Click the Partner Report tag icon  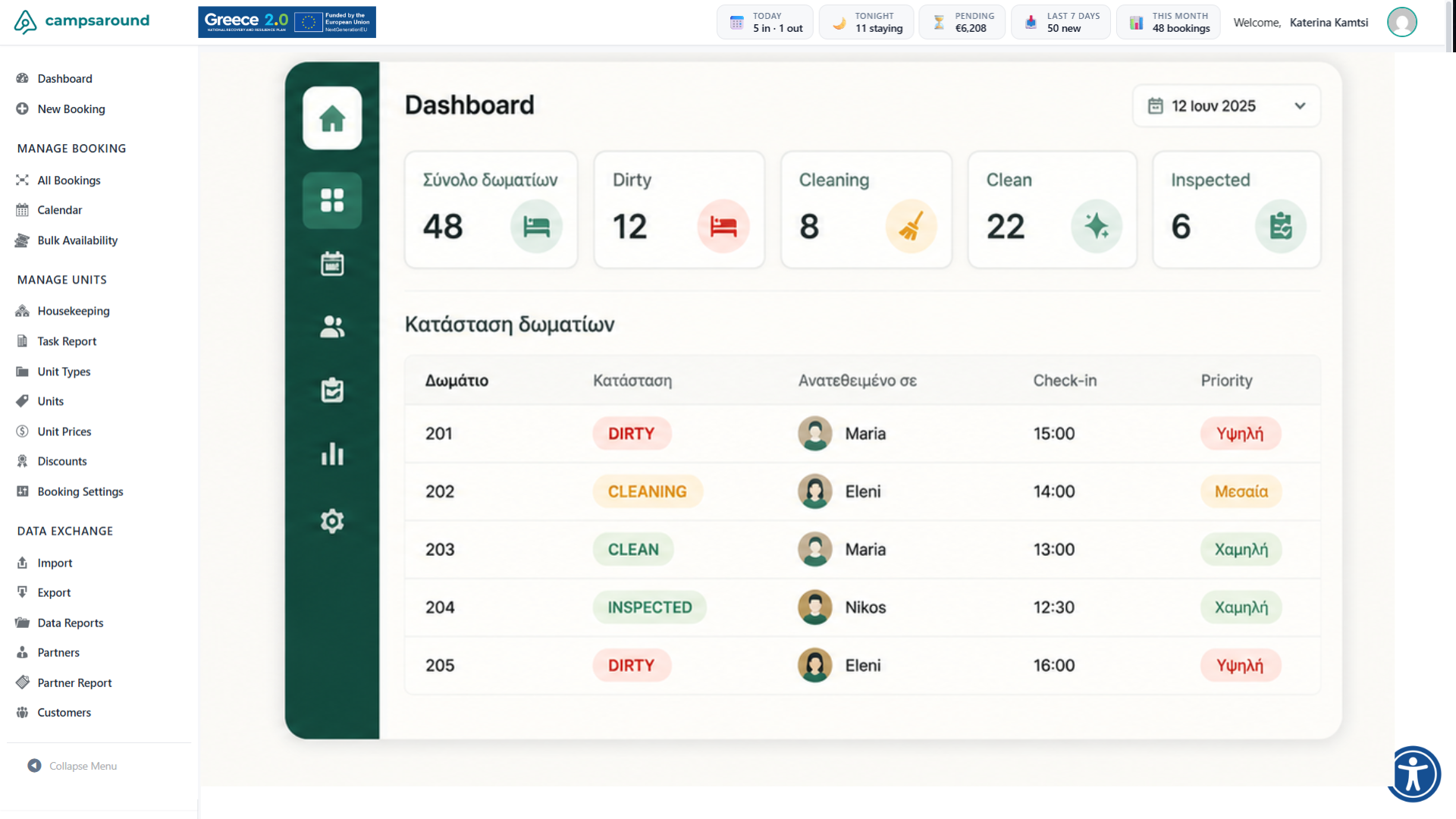[x=22, y=682]
